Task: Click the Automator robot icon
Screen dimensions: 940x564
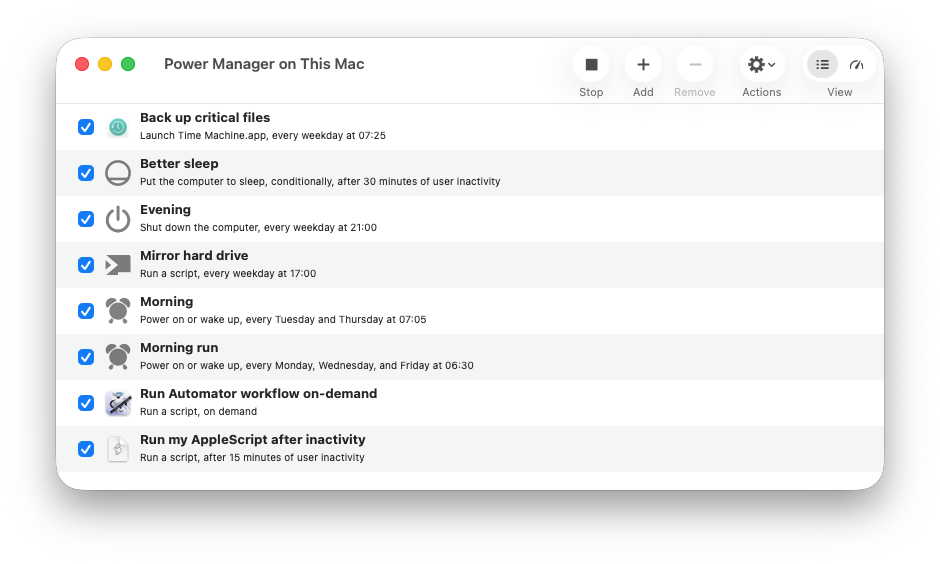Action: tap(118, 403)
